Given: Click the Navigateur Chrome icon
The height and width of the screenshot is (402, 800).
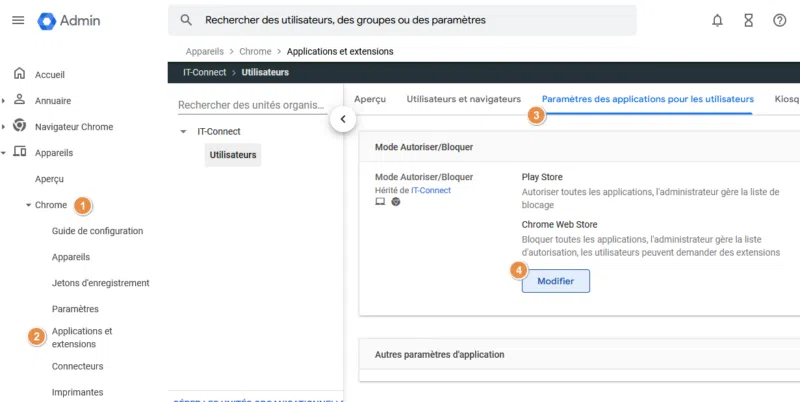Looking at the screenshot, I should (19, 126).
